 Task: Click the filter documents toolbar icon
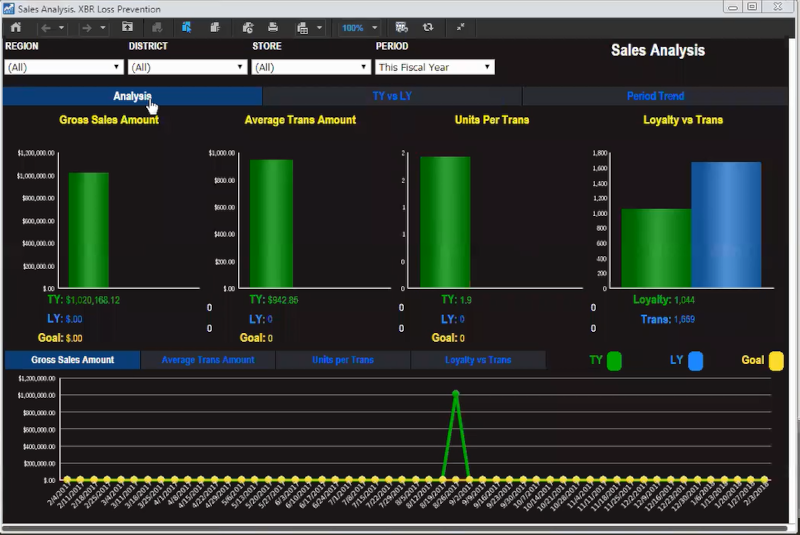[x=215, y=28]
